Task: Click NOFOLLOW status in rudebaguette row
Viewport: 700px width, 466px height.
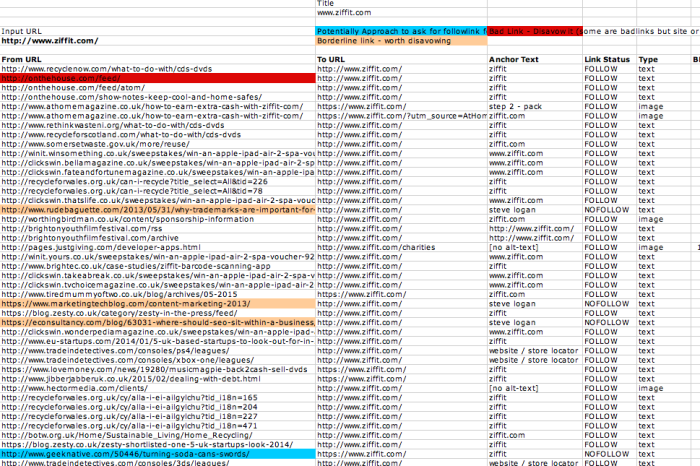Action: (x=609, y=210)
